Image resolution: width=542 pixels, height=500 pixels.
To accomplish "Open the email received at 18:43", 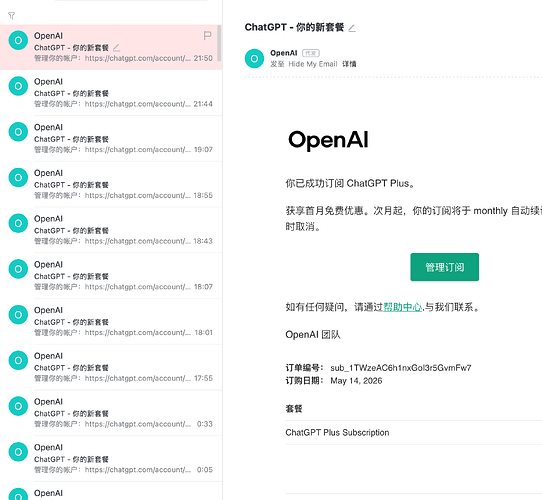I will pos(111,230).
